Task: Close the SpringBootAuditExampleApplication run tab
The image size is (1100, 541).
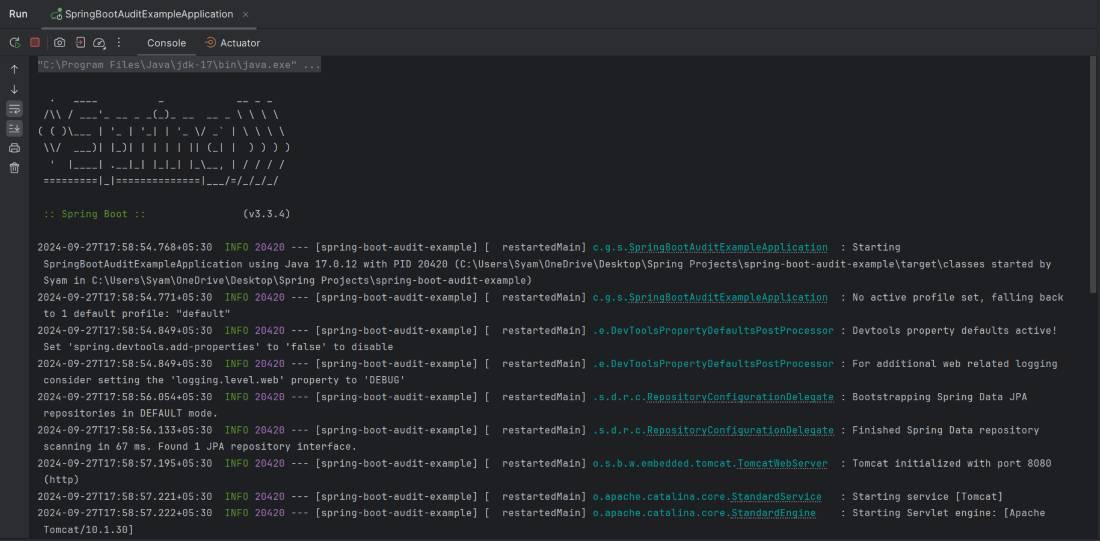Action: click(246, 14)
